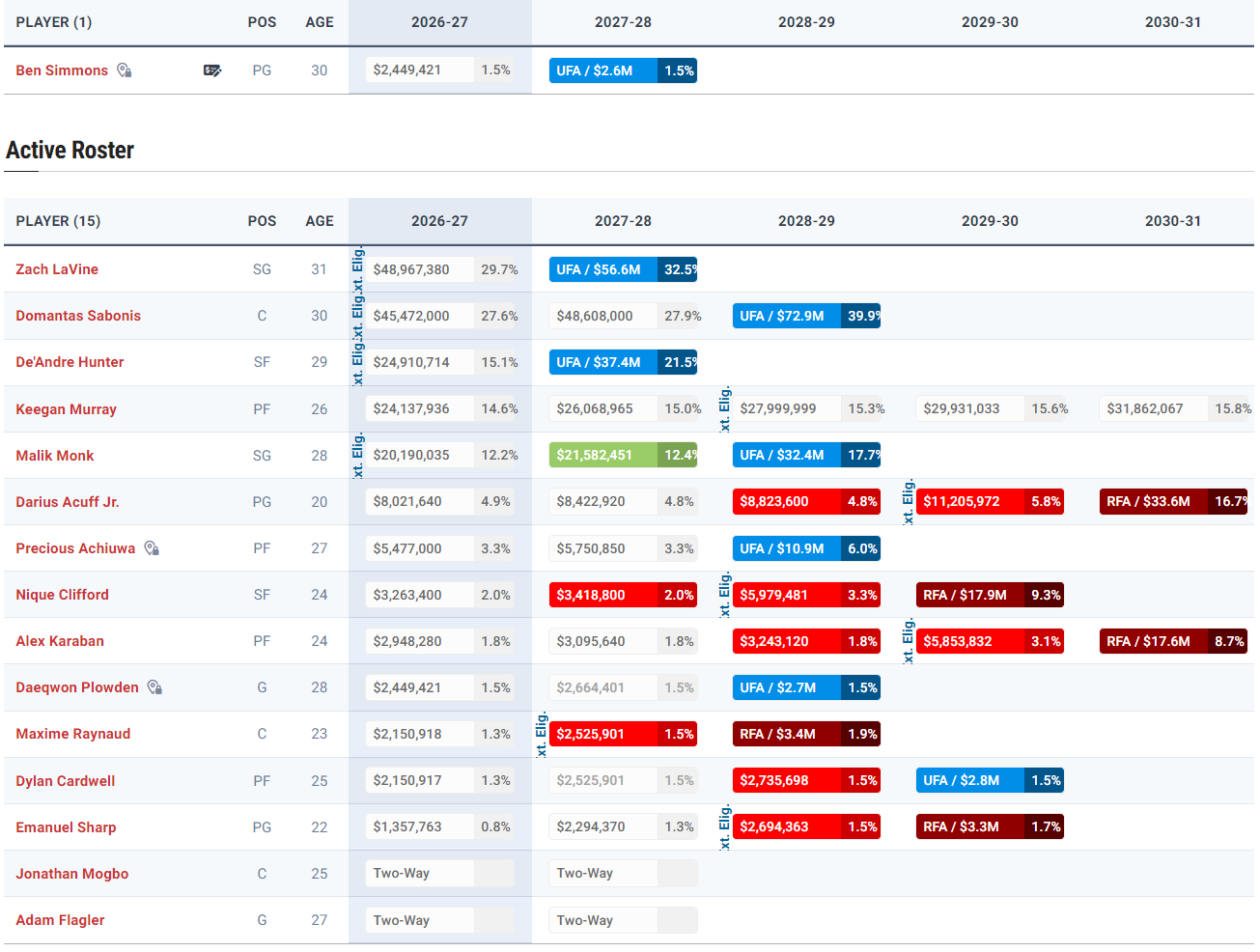Click Alex Karaban's $5,853,832 cell

click(990, 641)
